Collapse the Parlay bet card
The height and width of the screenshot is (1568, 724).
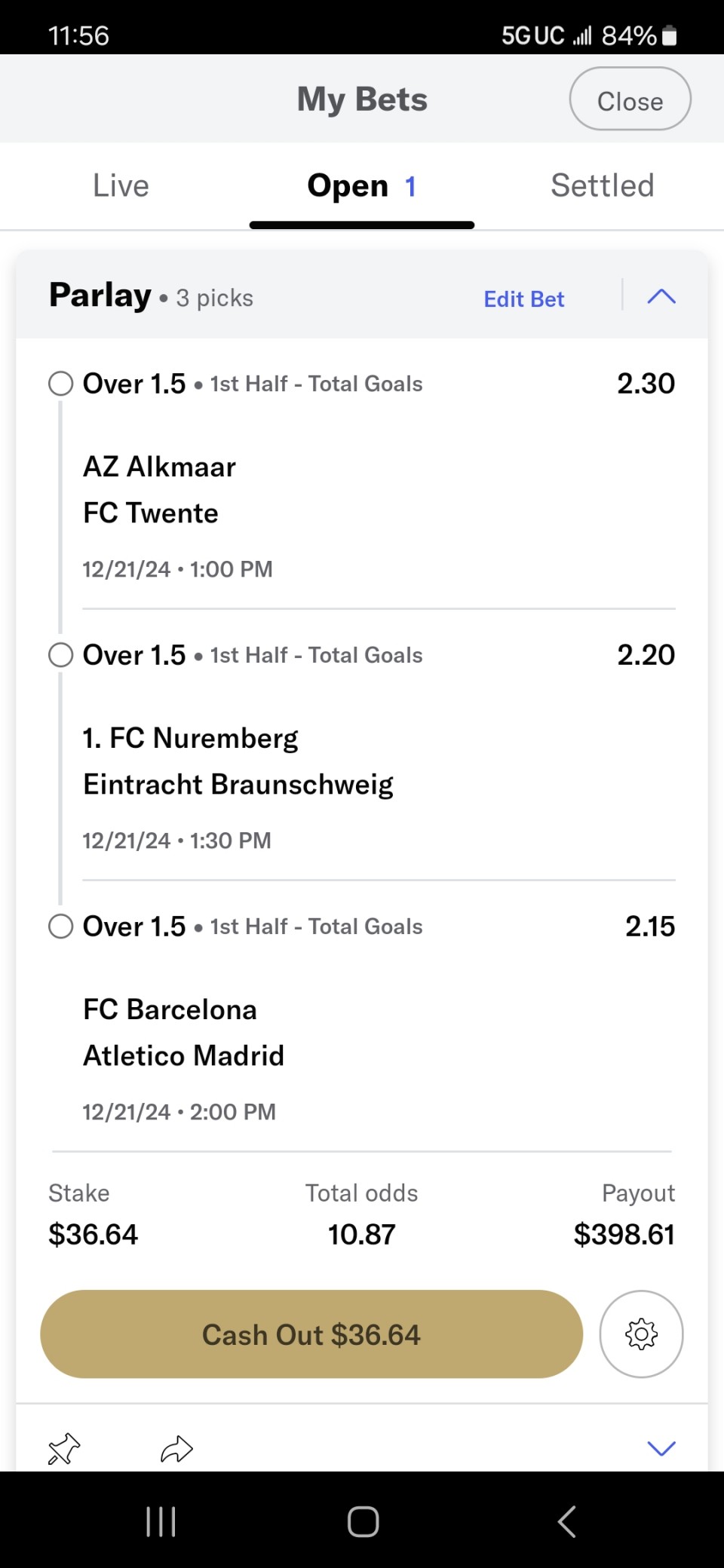click(661, 296)
